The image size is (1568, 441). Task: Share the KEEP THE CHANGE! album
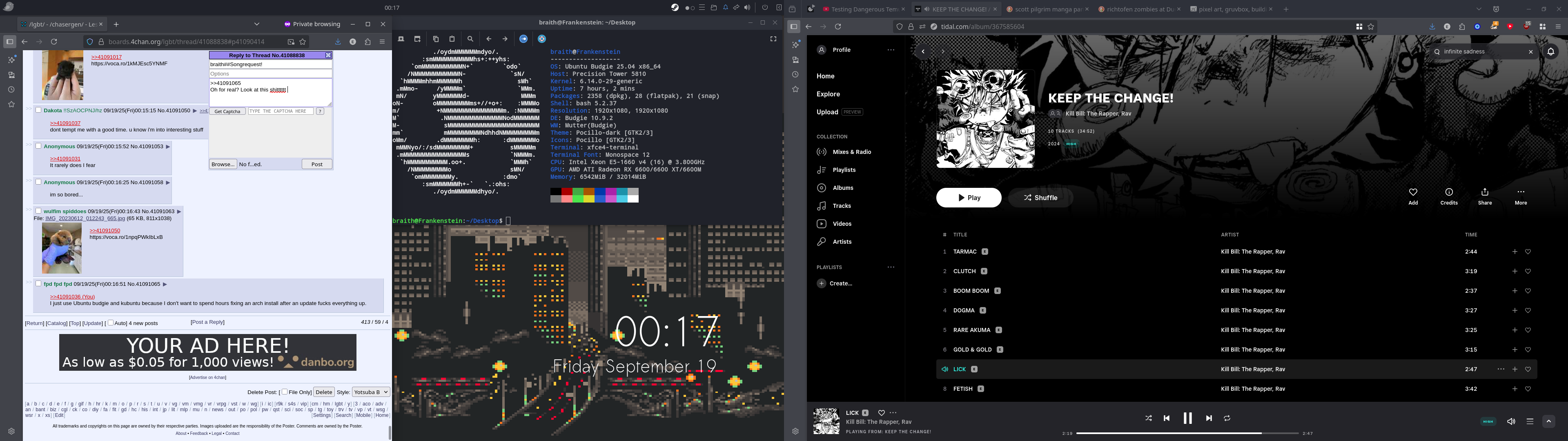tap(1485, 196)
